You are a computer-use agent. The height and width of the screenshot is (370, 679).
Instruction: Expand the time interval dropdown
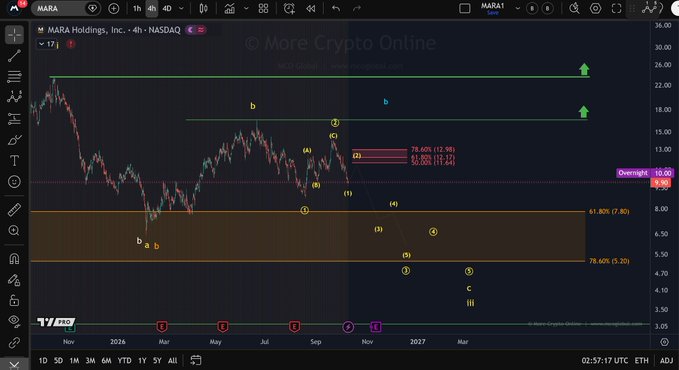(181, 8)
